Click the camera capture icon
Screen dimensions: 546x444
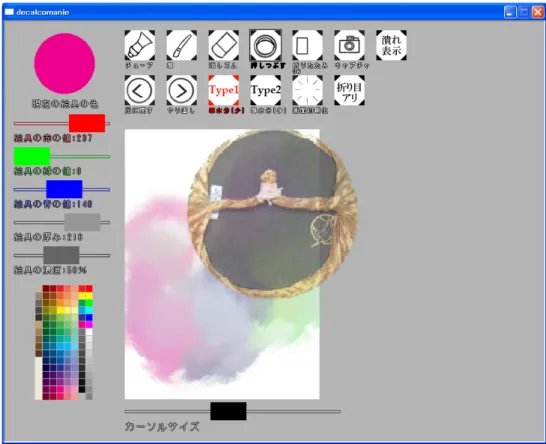tap(349, 45)
